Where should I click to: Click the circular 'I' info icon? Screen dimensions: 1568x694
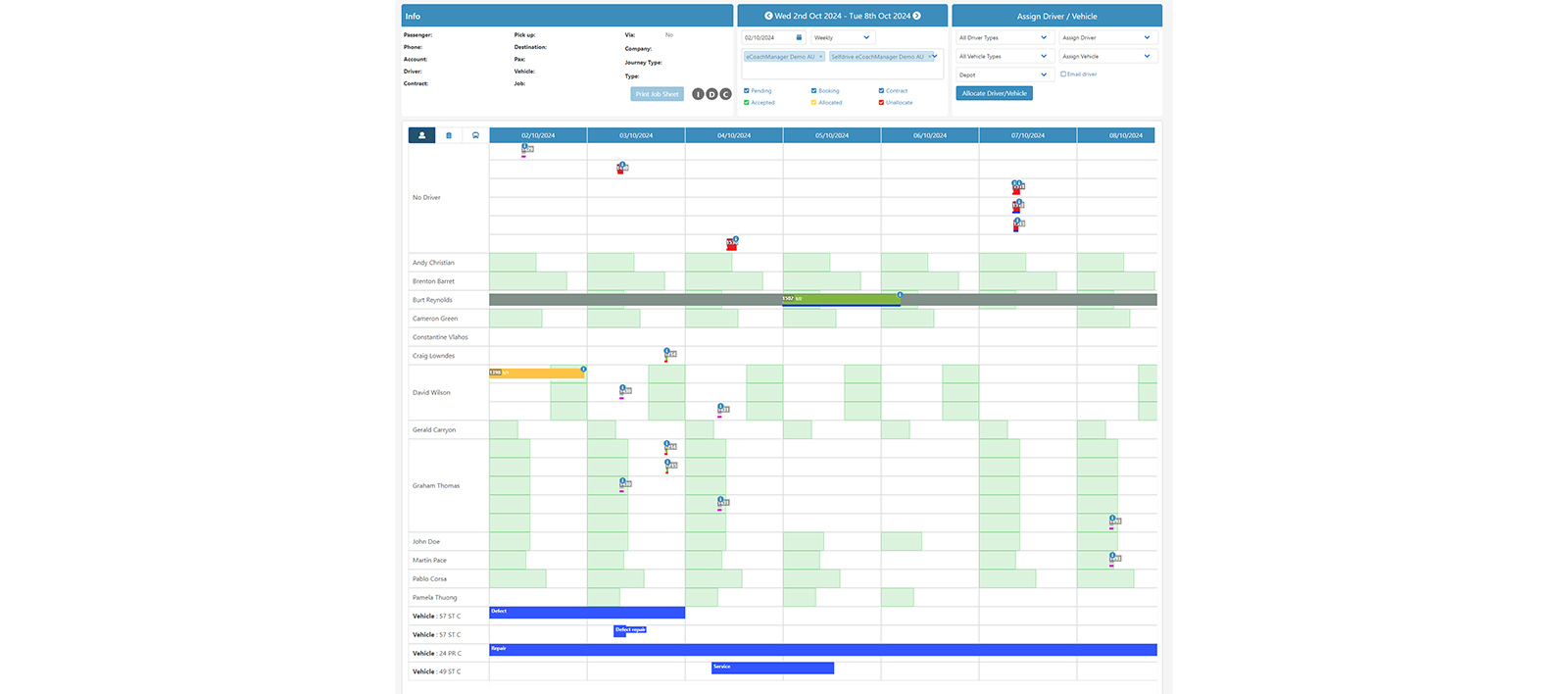tap(698, 94)
